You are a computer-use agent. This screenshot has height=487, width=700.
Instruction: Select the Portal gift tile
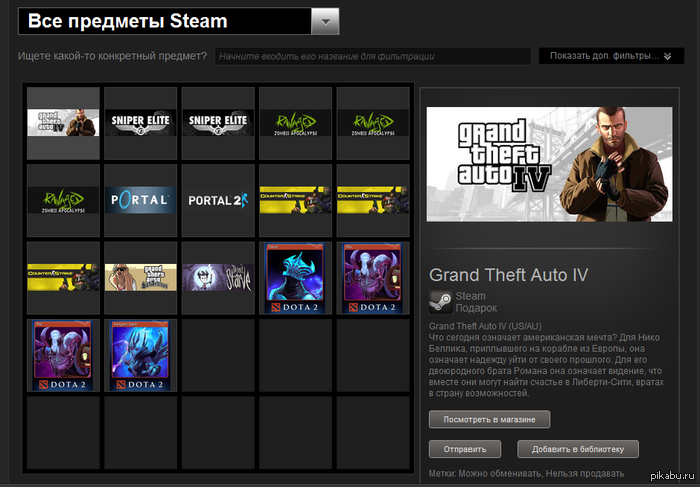[141, 200]
